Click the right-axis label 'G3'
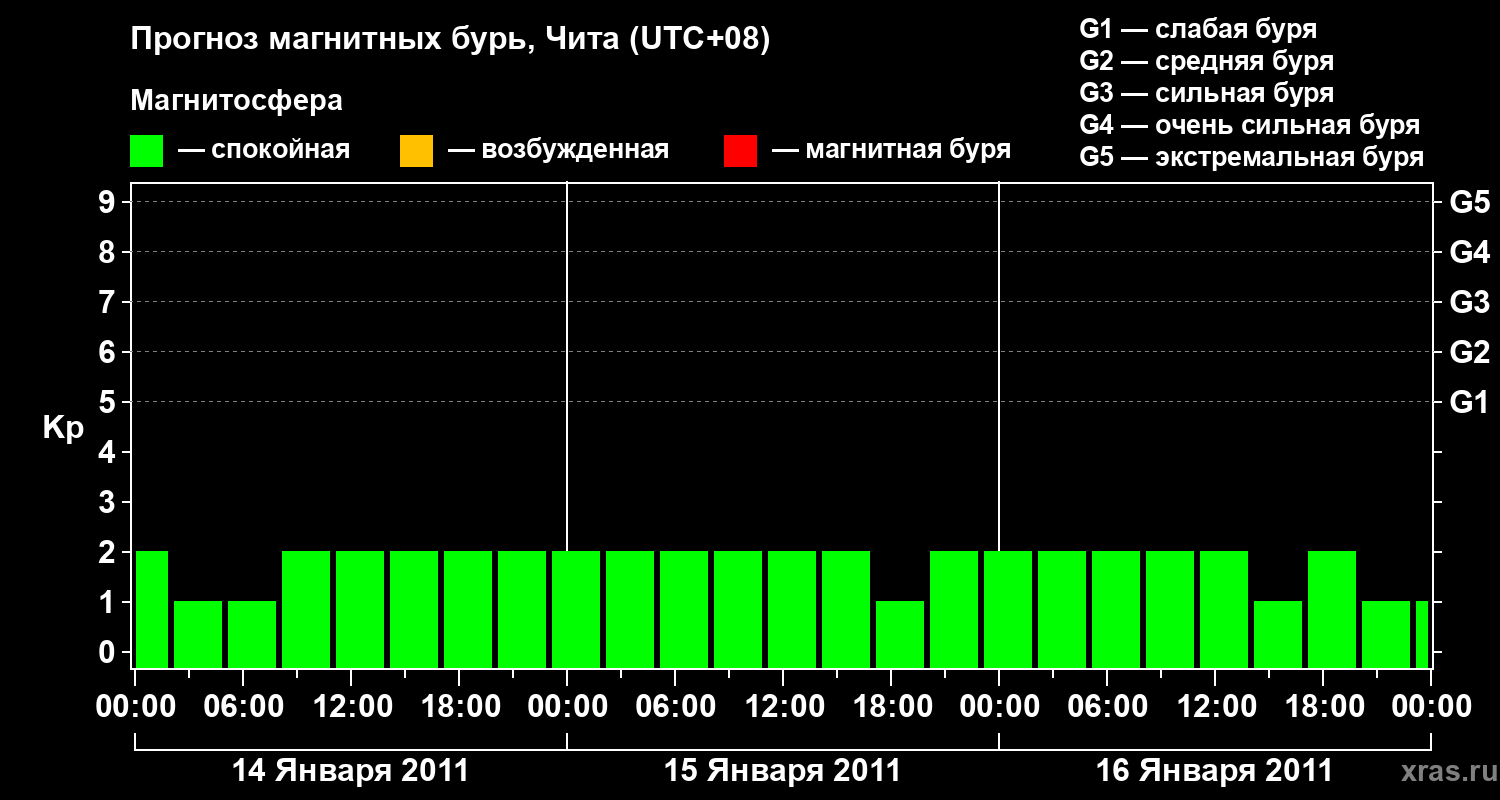Screen dimensions: 1500x800 coord(1469,302)
